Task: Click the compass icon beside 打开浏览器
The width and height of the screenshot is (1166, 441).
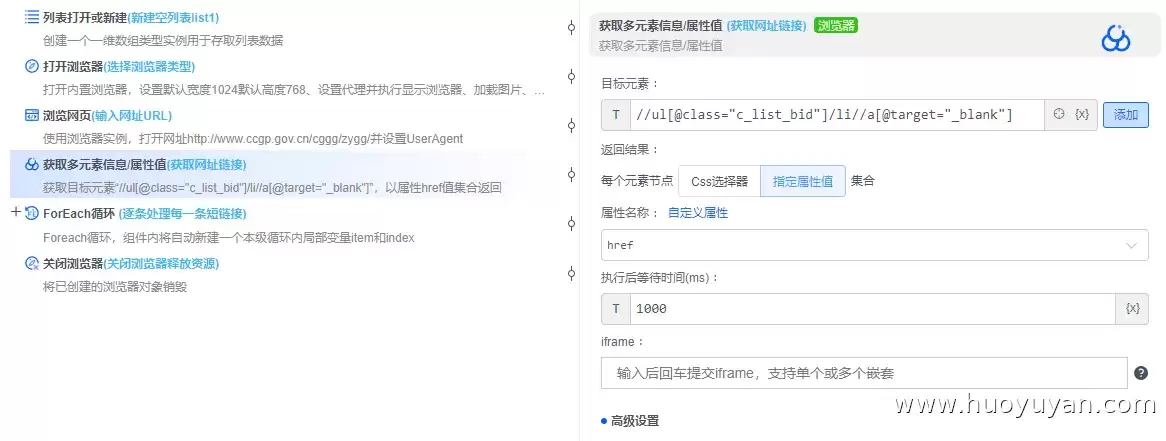Action: pyautogui.click(x=32, y=66)
